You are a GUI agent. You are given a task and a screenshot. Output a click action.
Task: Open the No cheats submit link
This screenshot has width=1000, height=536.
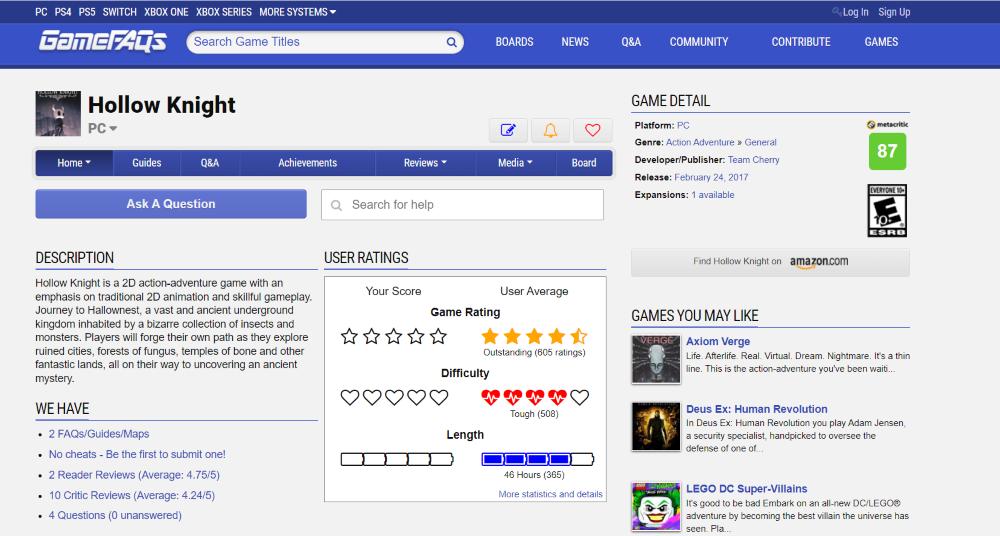[137, 454]
